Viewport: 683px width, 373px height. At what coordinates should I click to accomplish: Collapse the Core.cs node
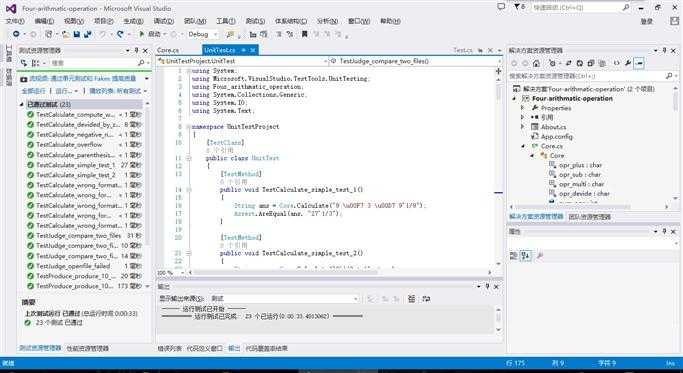coord(523,146)
